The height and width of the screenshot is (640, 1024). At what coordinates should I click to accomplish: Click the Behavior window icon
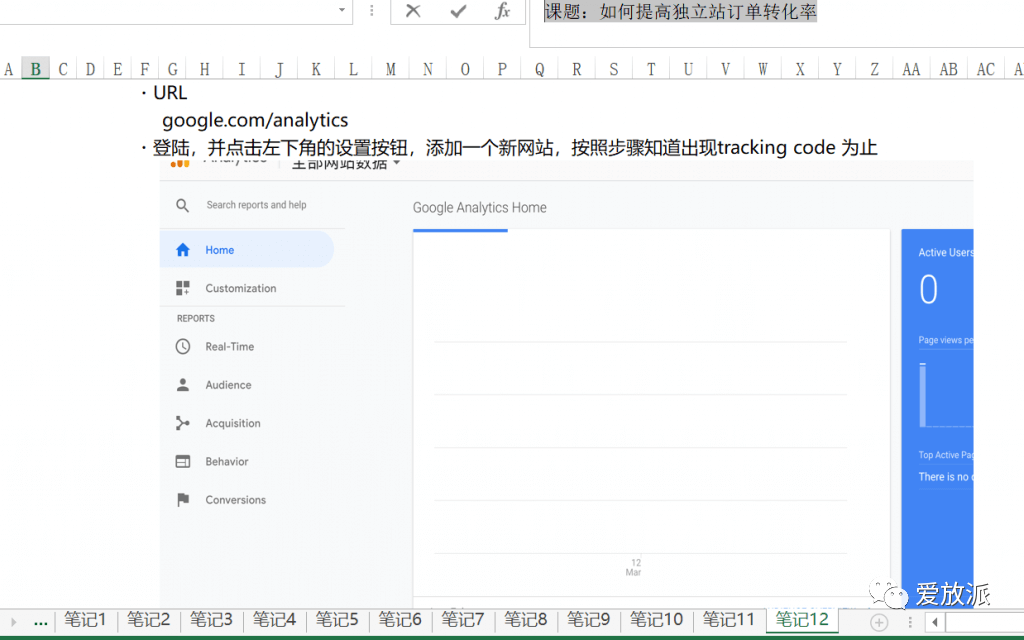click(183, 461)
